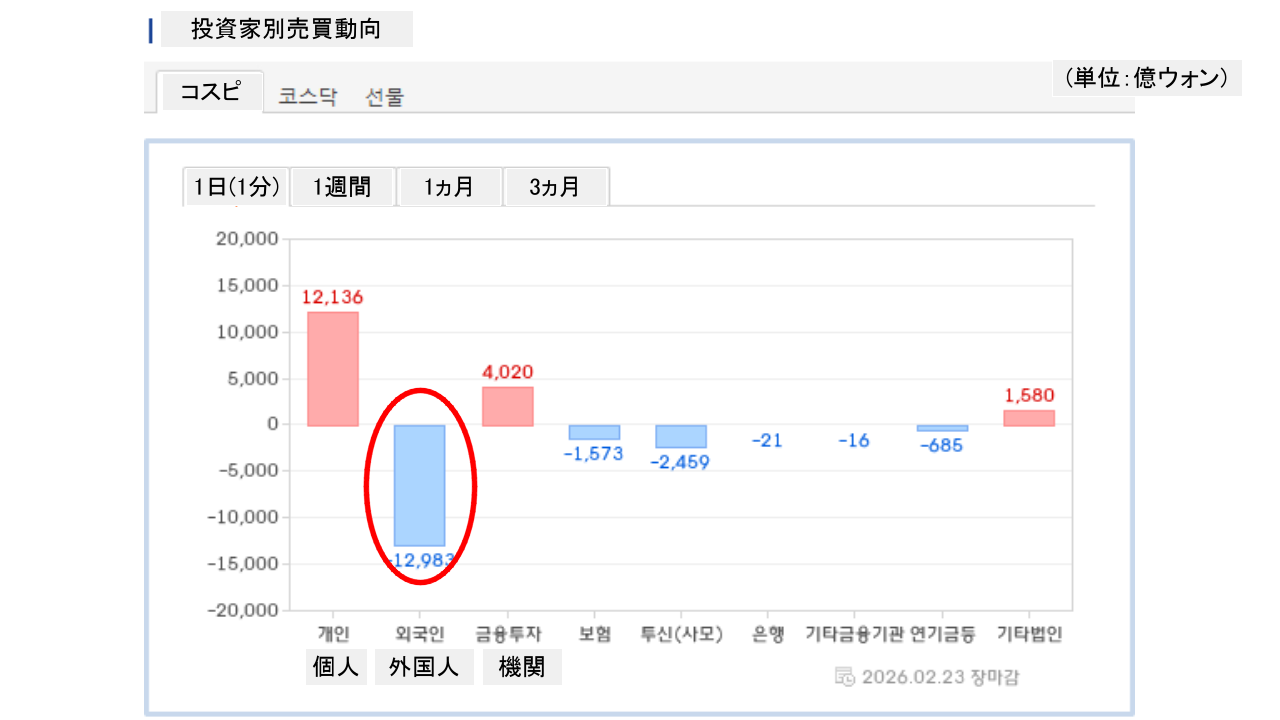Image resolution: width=1280 pixels, height=720 pixels.
Task: Switch chart to 1週間 period
Action: [x=343, y=187]
